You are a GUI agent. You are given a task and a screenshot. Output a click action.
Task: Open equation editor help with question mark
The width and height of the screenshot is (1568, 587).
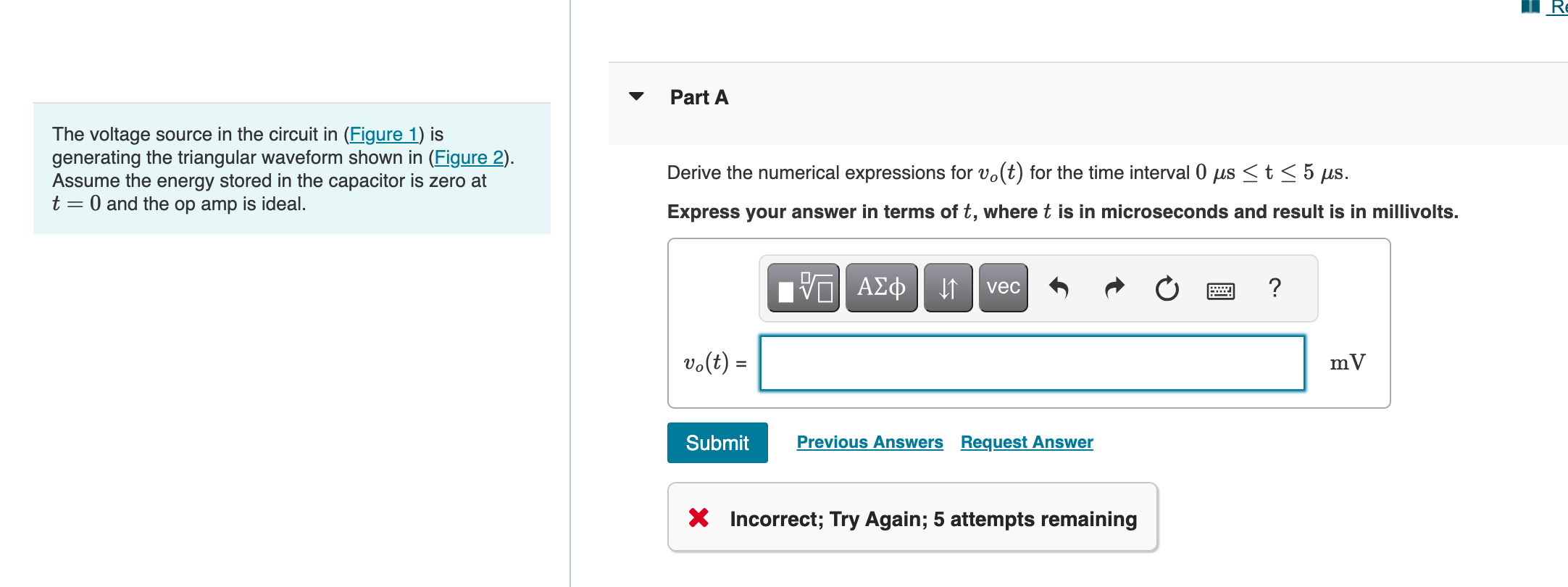[1274, 287]
